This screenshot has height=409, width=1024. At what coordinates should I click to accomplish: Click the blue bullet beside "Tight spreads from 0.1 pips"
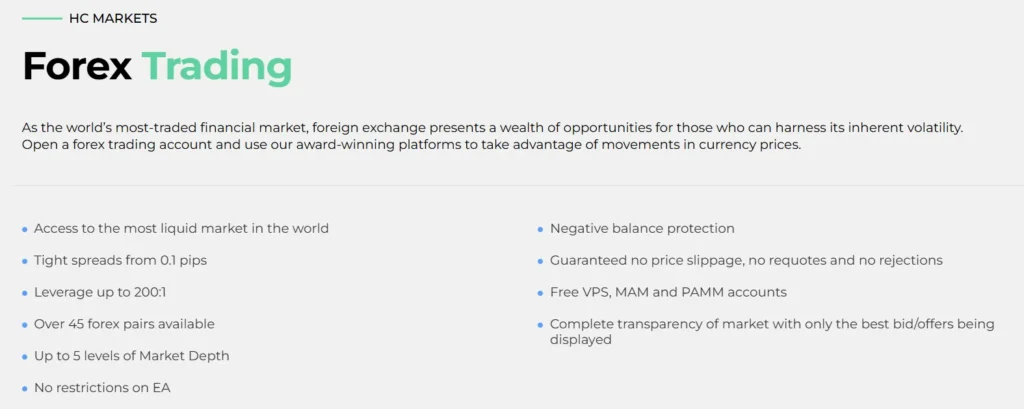(x=25, y=262)
